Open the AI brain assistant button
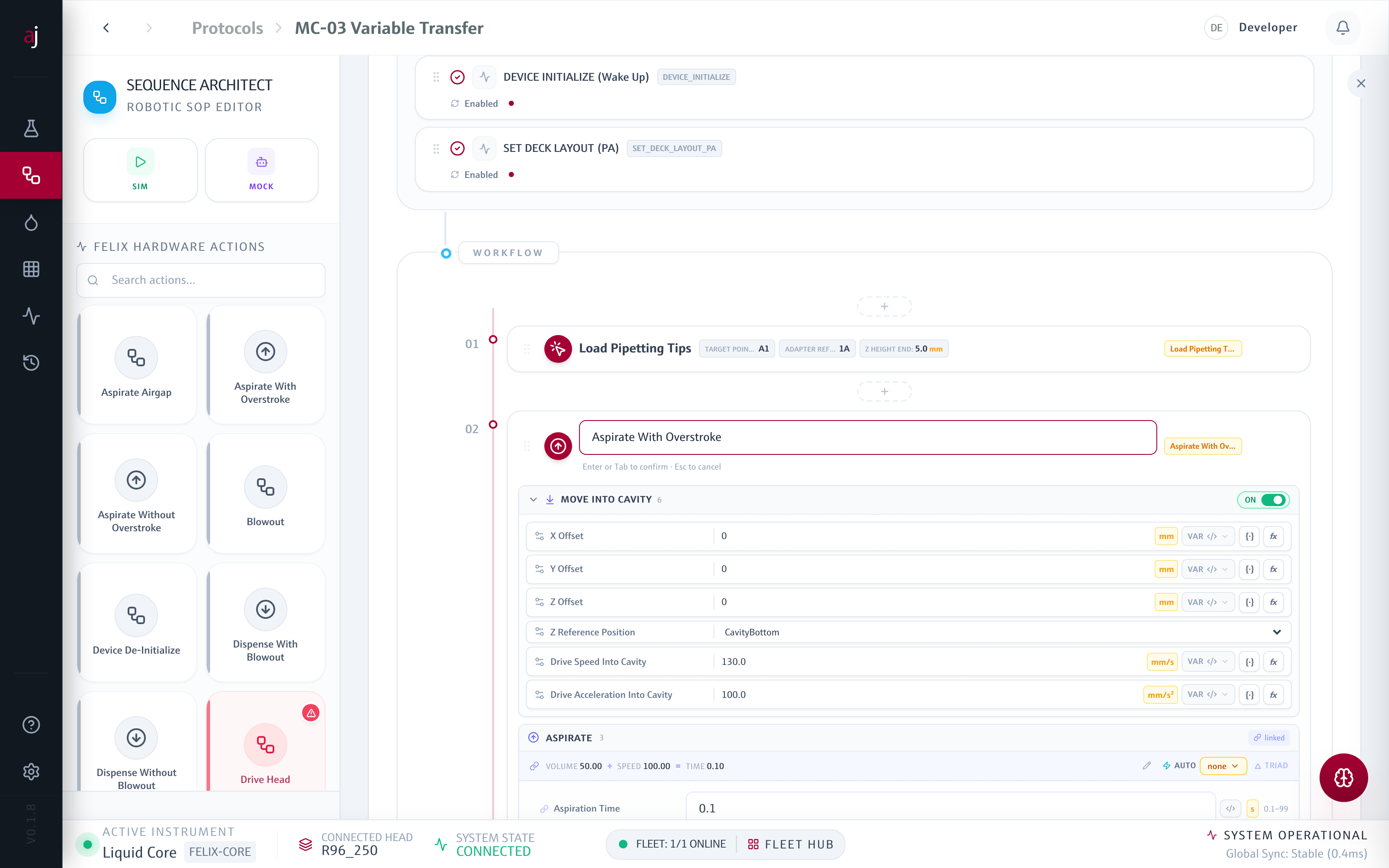This screenshot has height=868, width=1389. coord(1343,777)
